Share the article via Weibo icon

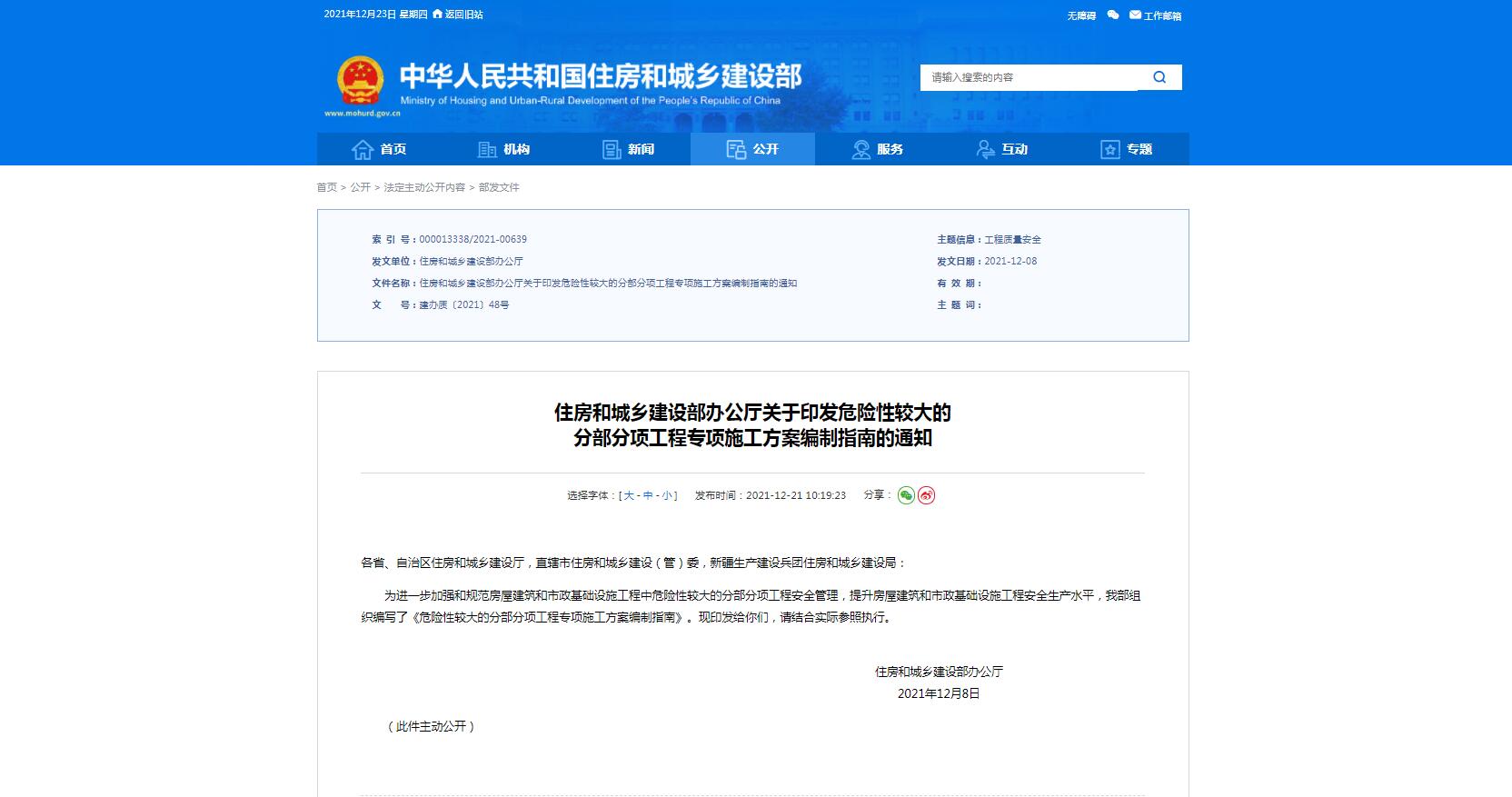click(926, 495)
